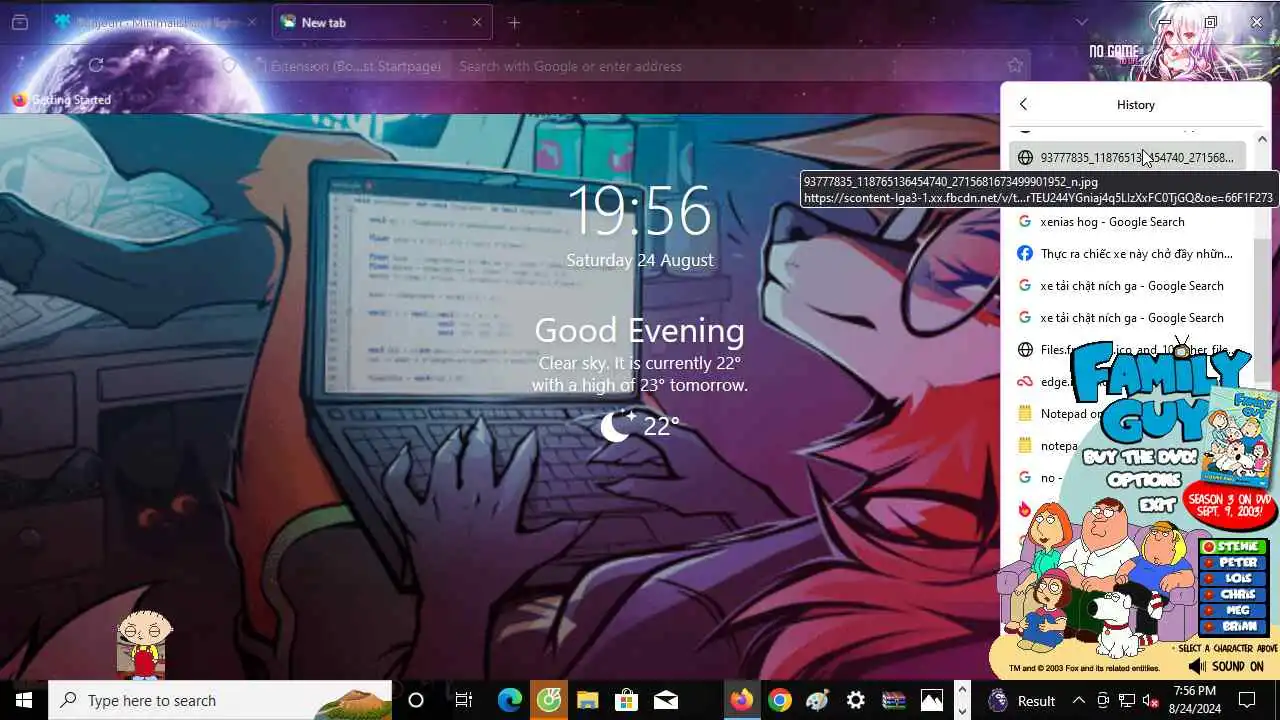Open 'xenias hog - Google Search' history entry
The height and width of the screenshot is (720, 1280).
pyautogui.click(x=1128, y=222)
